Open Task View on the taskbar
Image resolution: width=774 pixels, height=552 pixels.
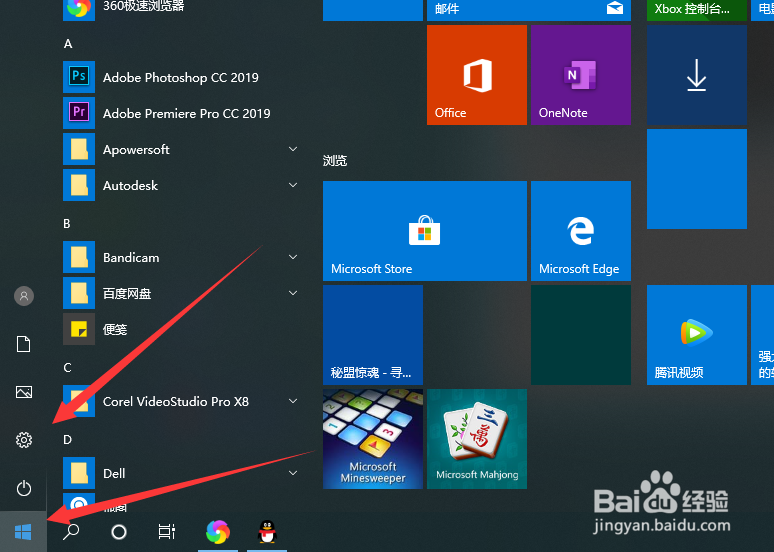[x=167, y=532]
